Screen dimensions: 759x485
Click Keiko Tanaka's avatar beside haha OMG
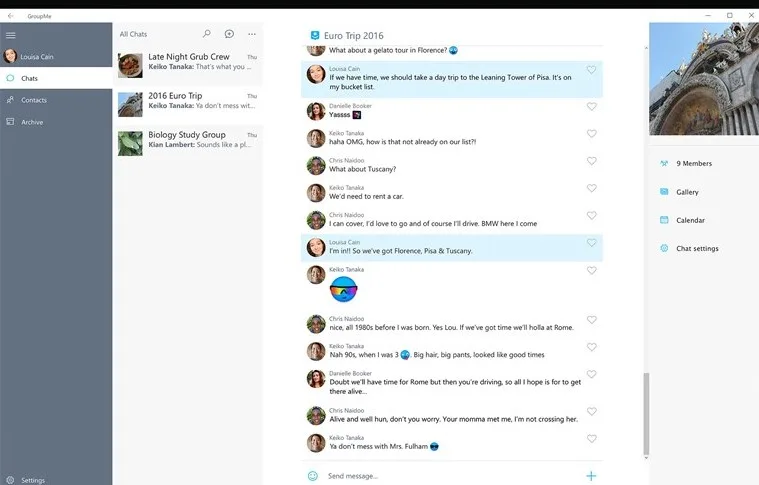pos(316,138)
